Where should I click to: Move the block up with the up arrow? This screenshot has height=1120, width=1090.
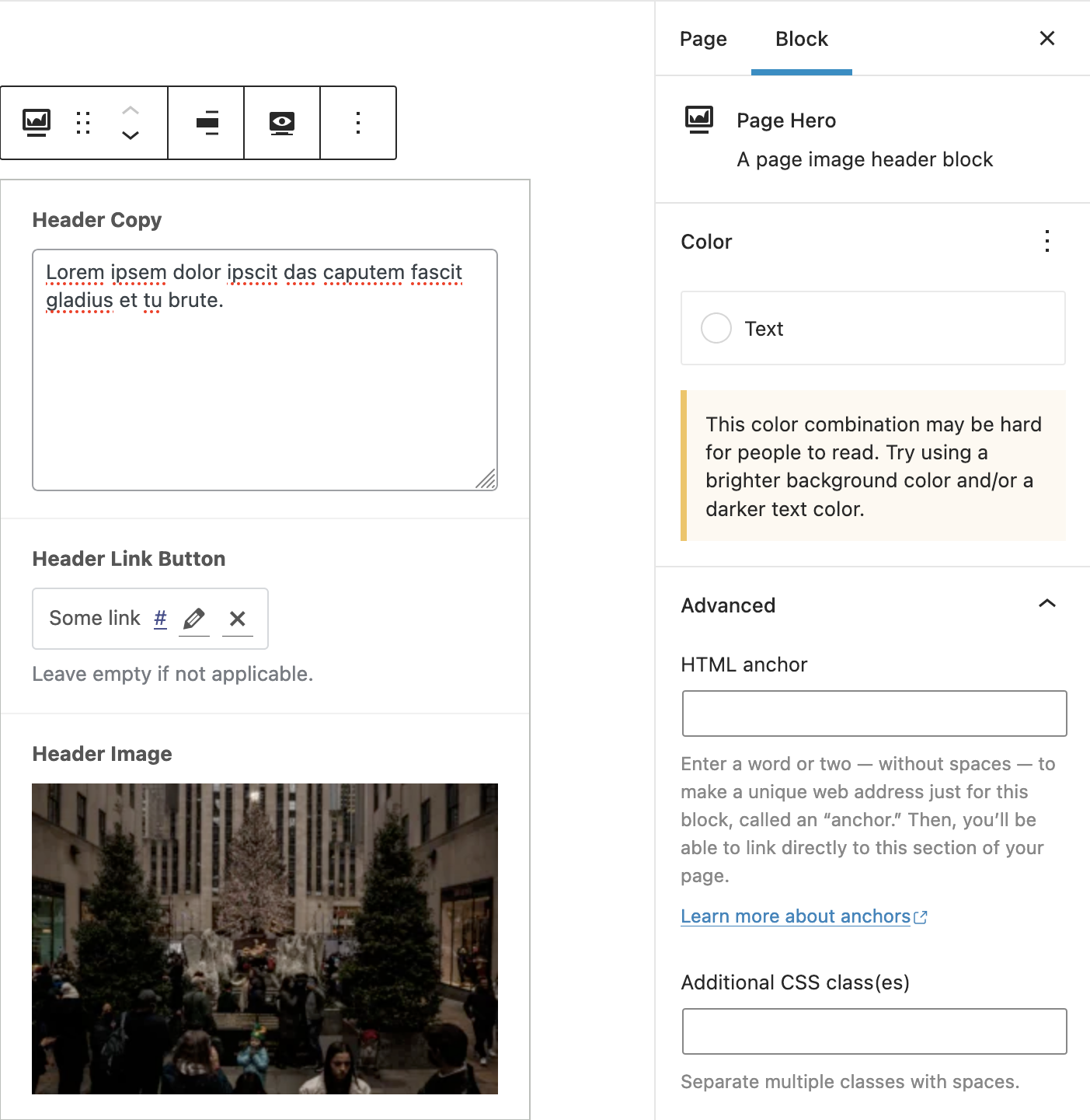point(131,110)
